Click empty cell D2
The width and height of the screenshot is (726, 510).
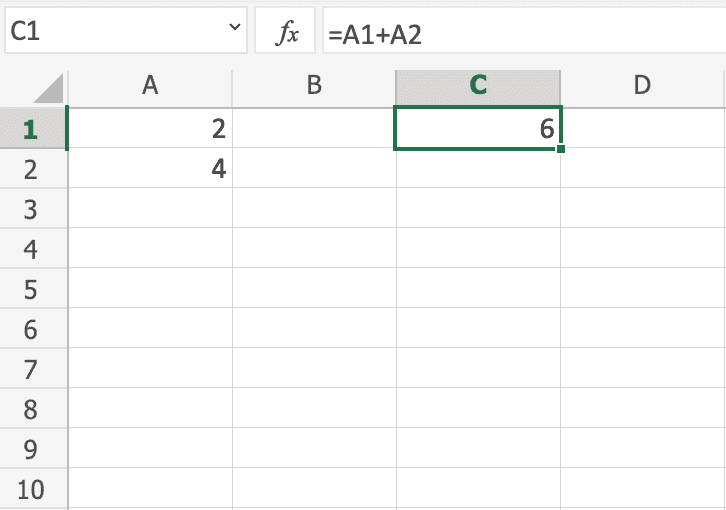642,169
